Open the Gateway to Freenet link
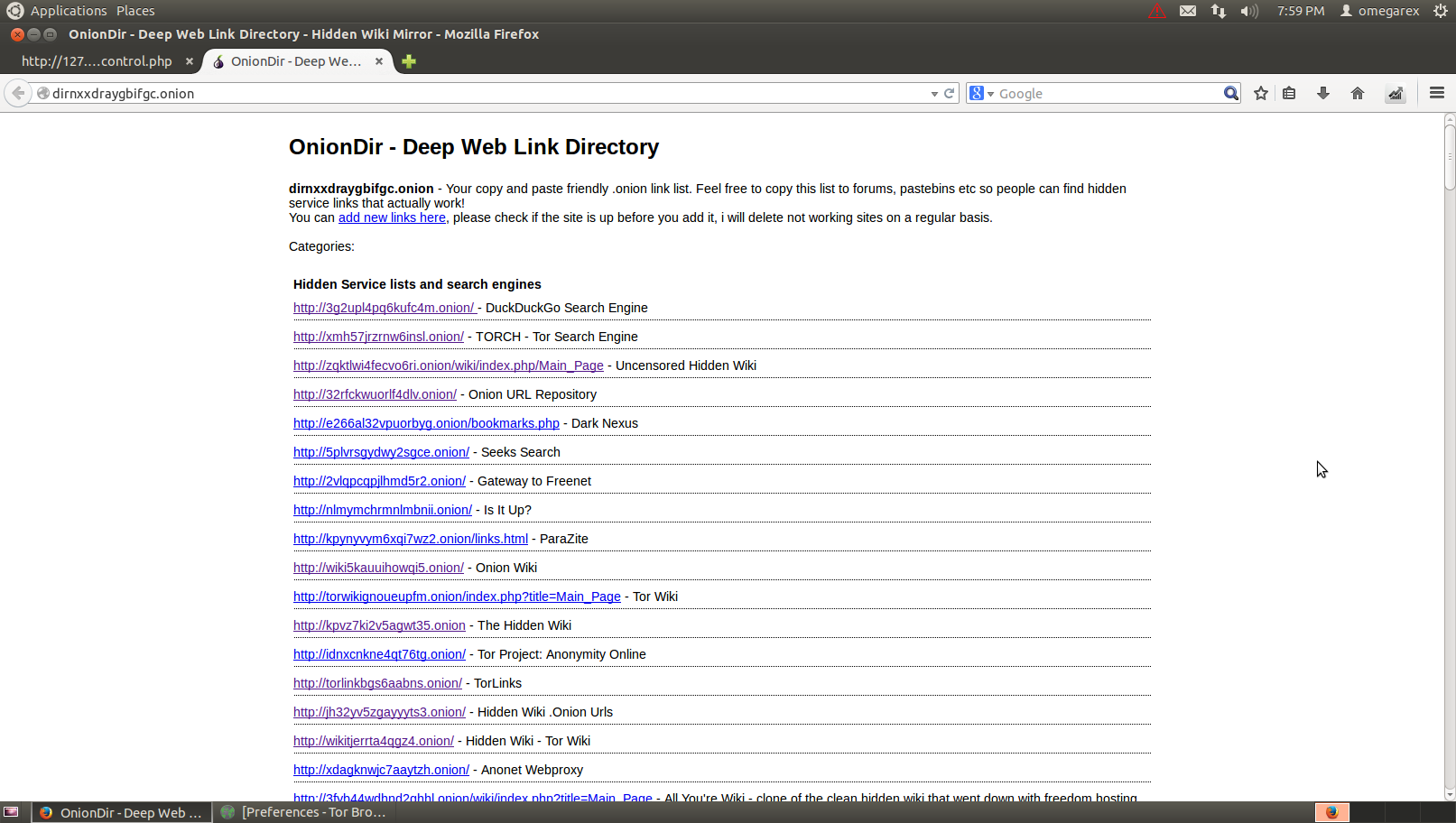This screenshot has height=823, width=1456. click(379, 481)
